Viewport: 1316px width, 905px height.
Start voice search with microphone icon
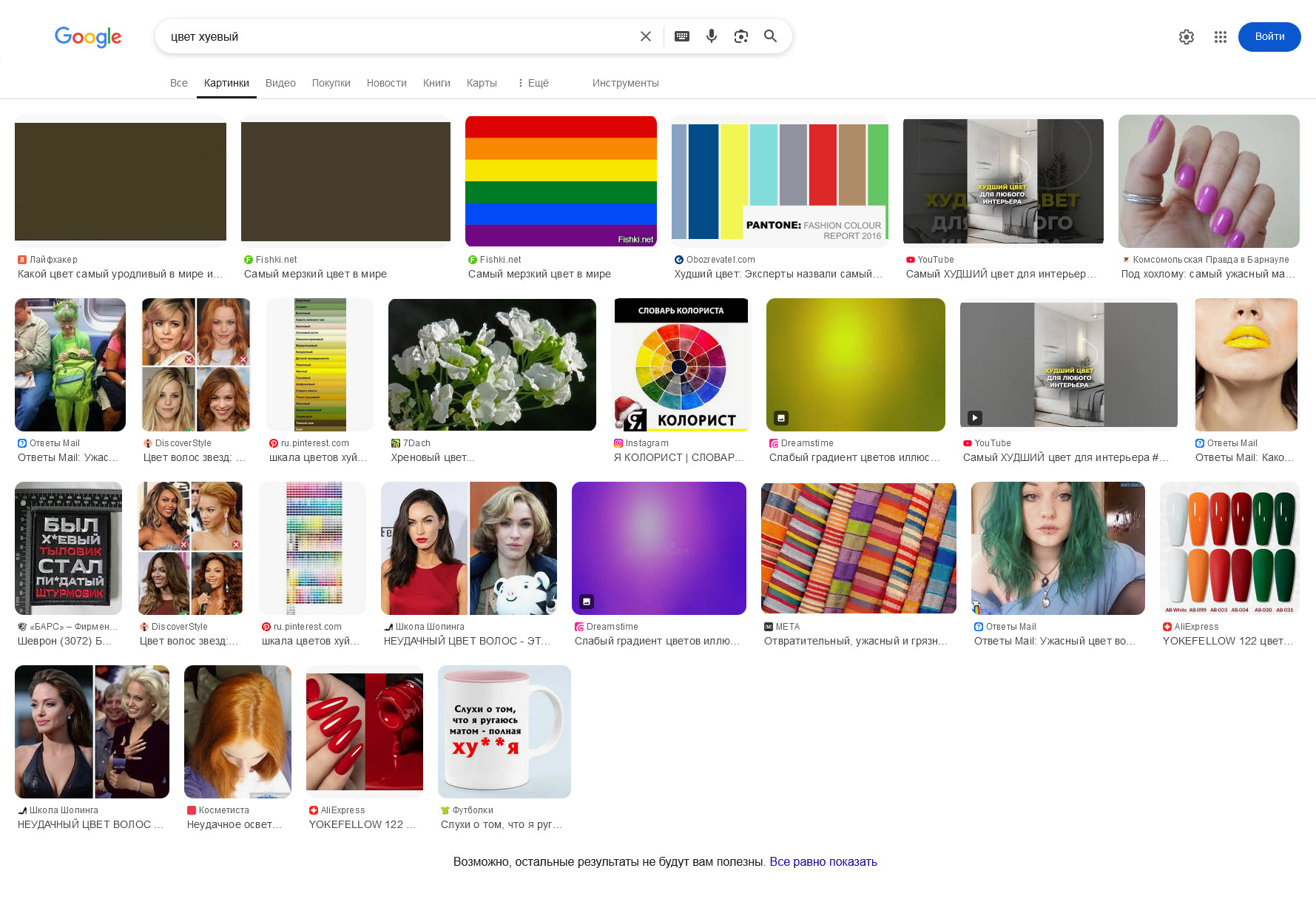pyautogui.click(x=712, y=36)
